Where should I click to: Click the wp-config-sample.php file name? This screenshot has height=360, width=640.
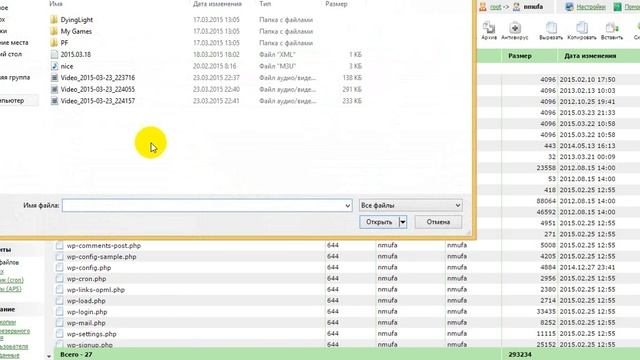point(102,257)
